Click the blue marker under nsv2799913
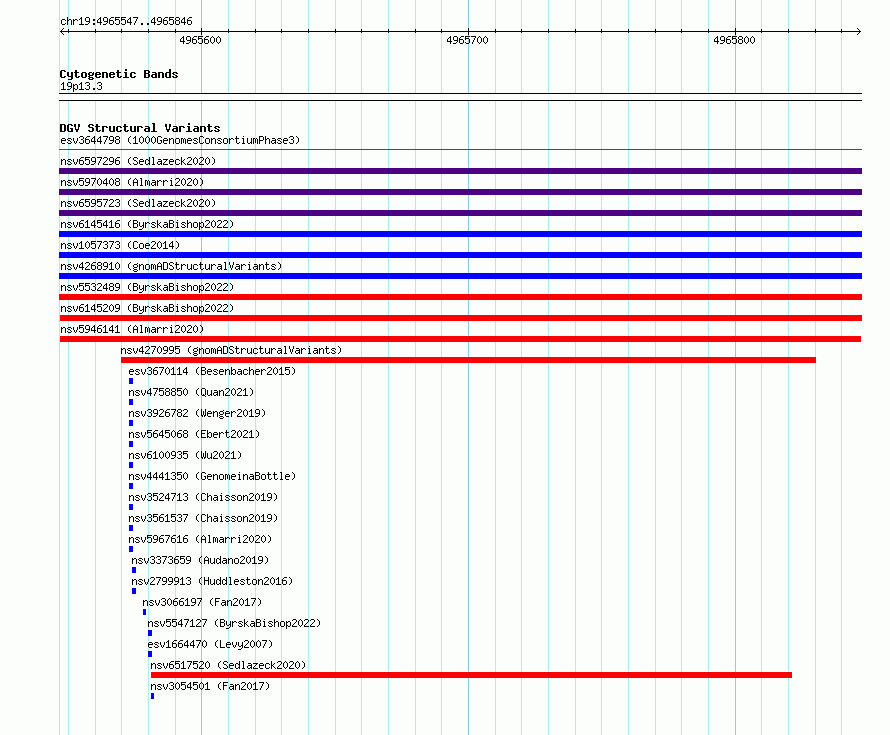 tap(134, 591)
